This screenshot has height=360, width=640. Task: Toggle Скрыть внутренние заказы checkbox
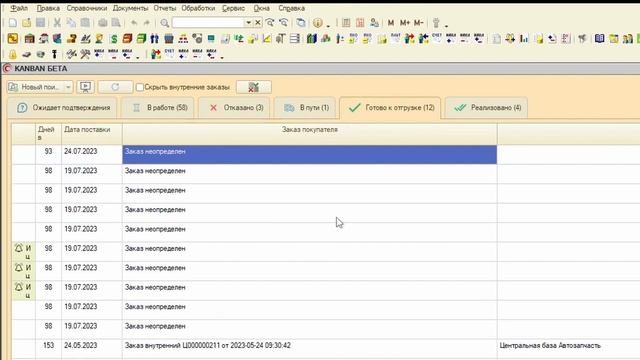tap(140, 87)
